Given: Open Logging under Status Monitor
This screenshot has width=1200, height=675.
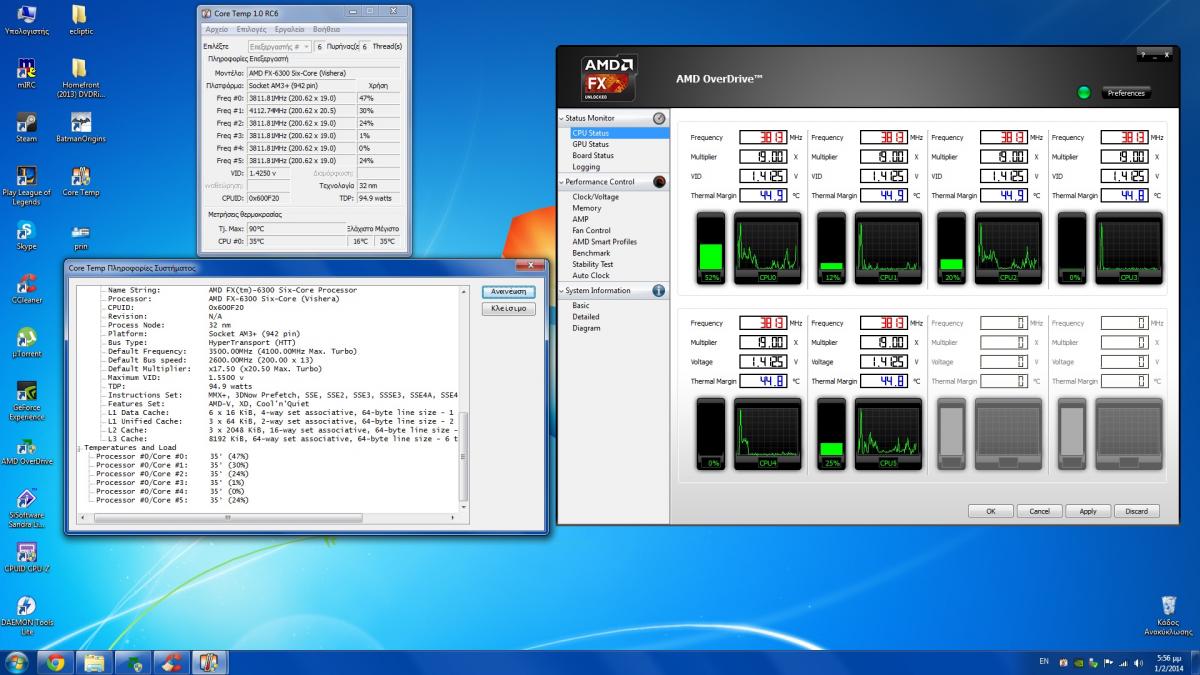Looking at the screenshot, I should click(586, 167).
